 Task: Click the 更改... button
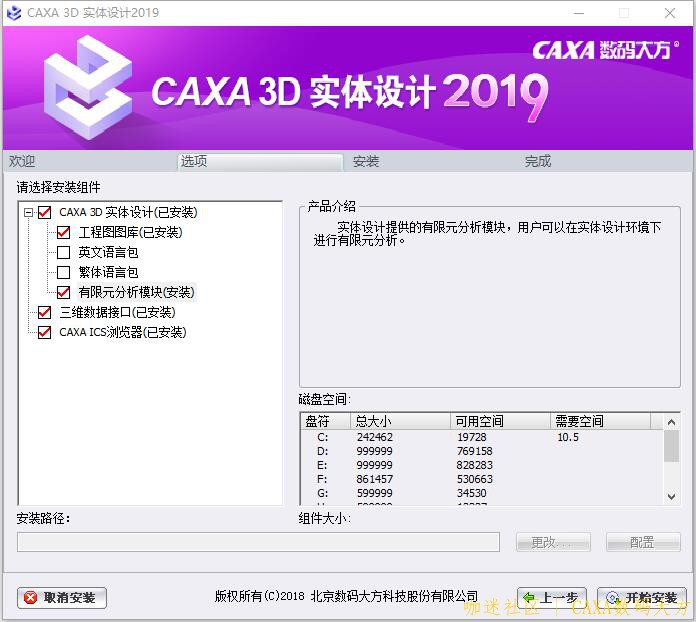click(x=553, y=542)
